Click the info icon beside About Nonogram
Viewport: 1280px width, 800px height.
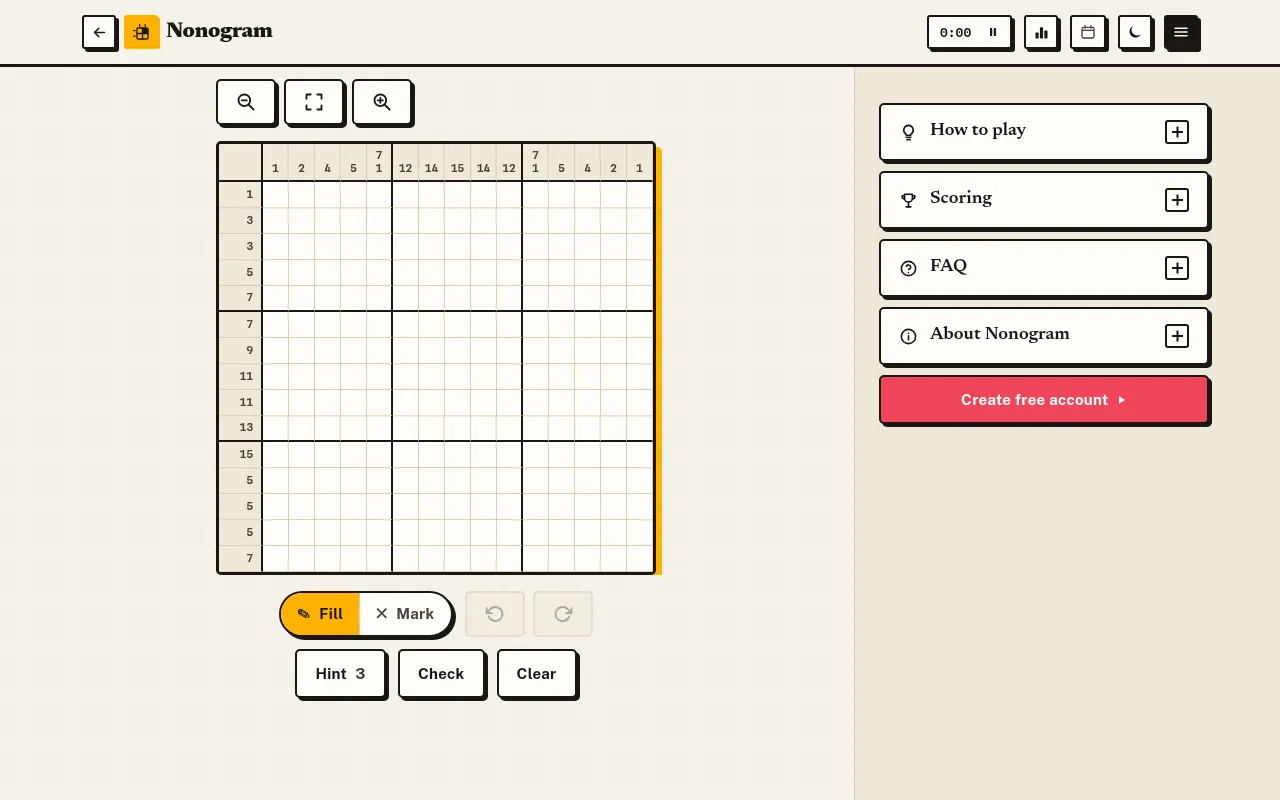click(x=908, y=336)
